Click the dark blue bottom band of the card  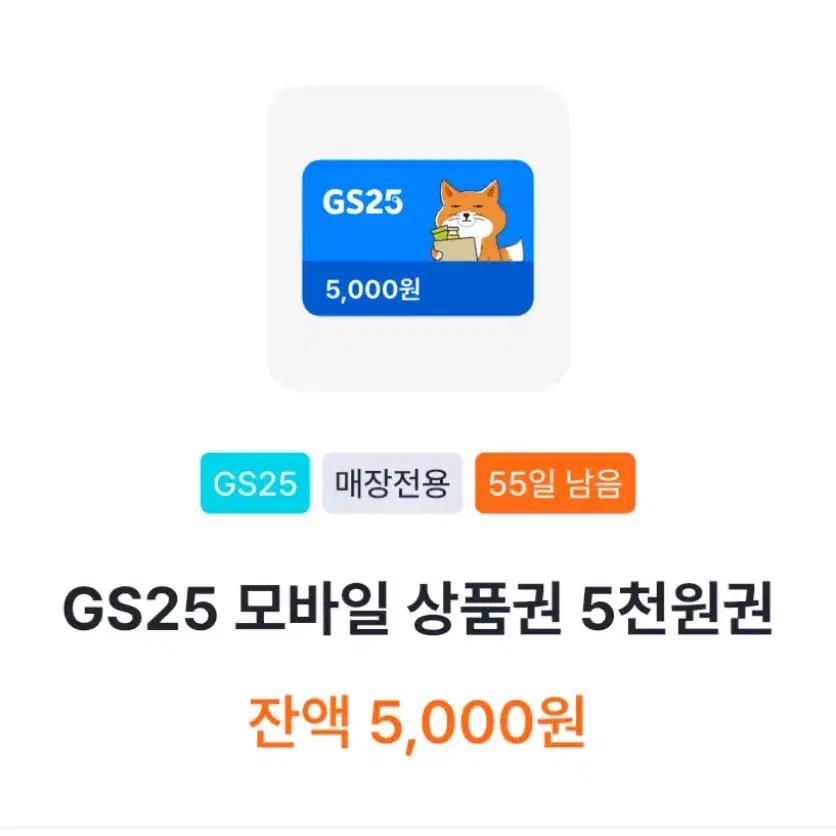(418, 288)
